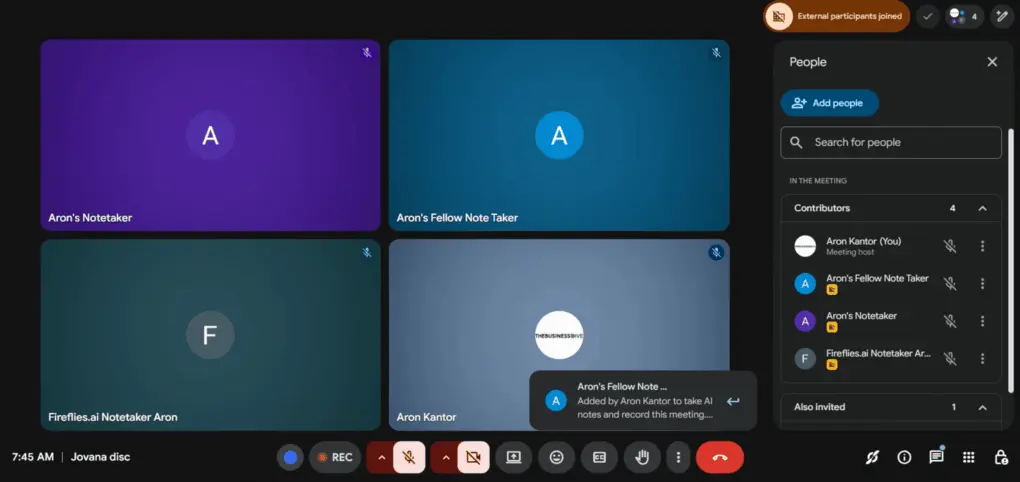
Task: Click the Present now screen share icon
Action: (513, 457)
